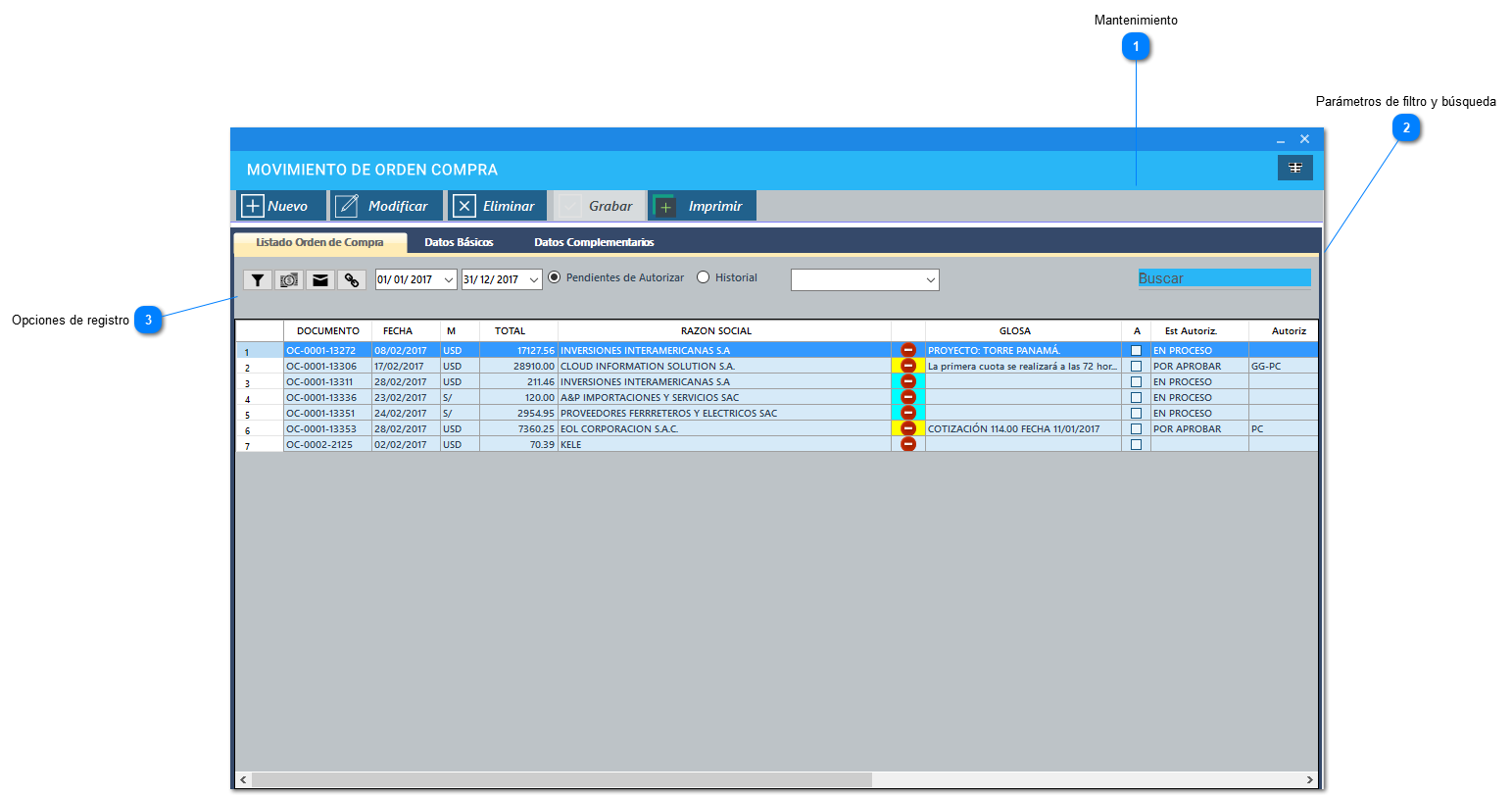Click red minus icon for OC-0001-13336
This screenshot has width=1512, height=798.
(908, 397)
